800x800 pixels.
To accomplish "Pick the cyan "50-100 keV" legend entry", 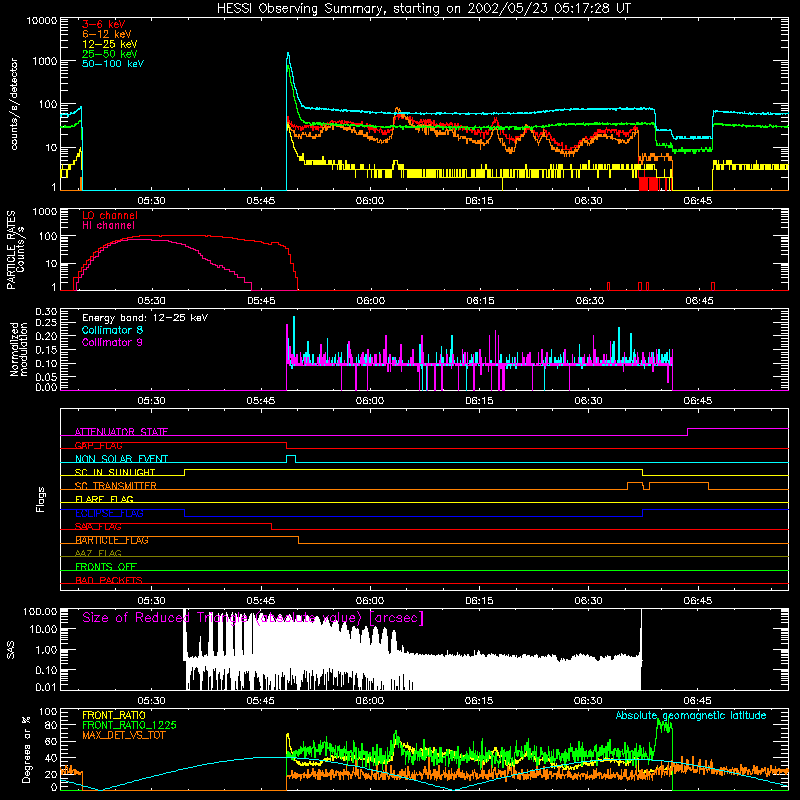I will [x=113, y=63].
